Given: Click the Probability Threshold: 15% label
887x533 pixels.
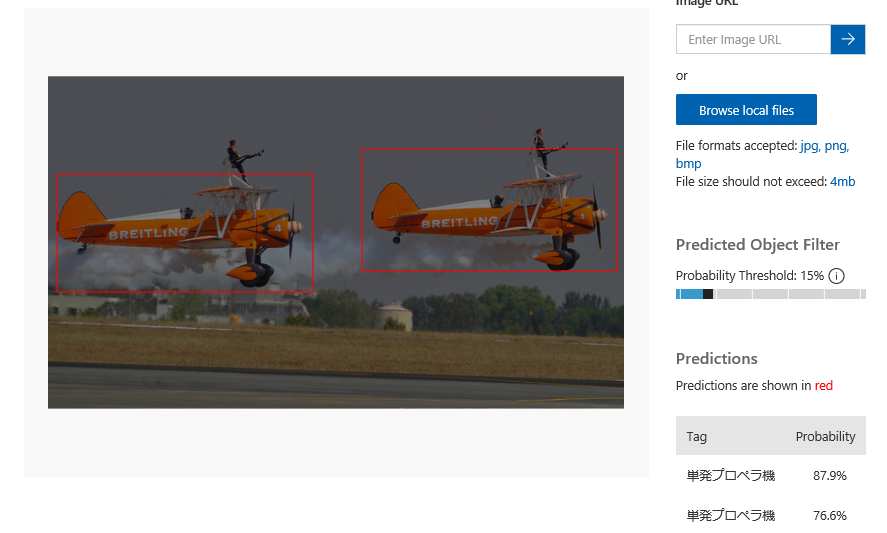Looking at the screenshot, I should click(750, 276).
